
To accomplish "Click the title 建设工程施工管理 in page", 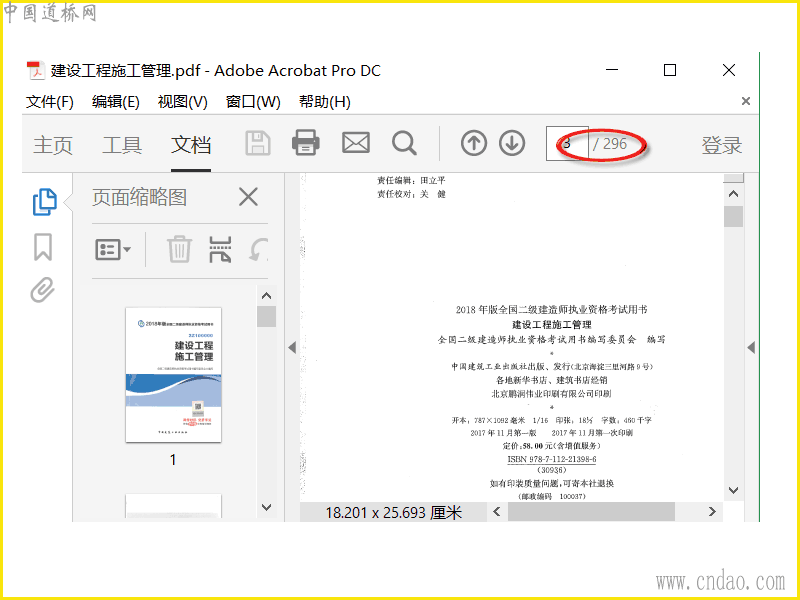I will [552, 324].
